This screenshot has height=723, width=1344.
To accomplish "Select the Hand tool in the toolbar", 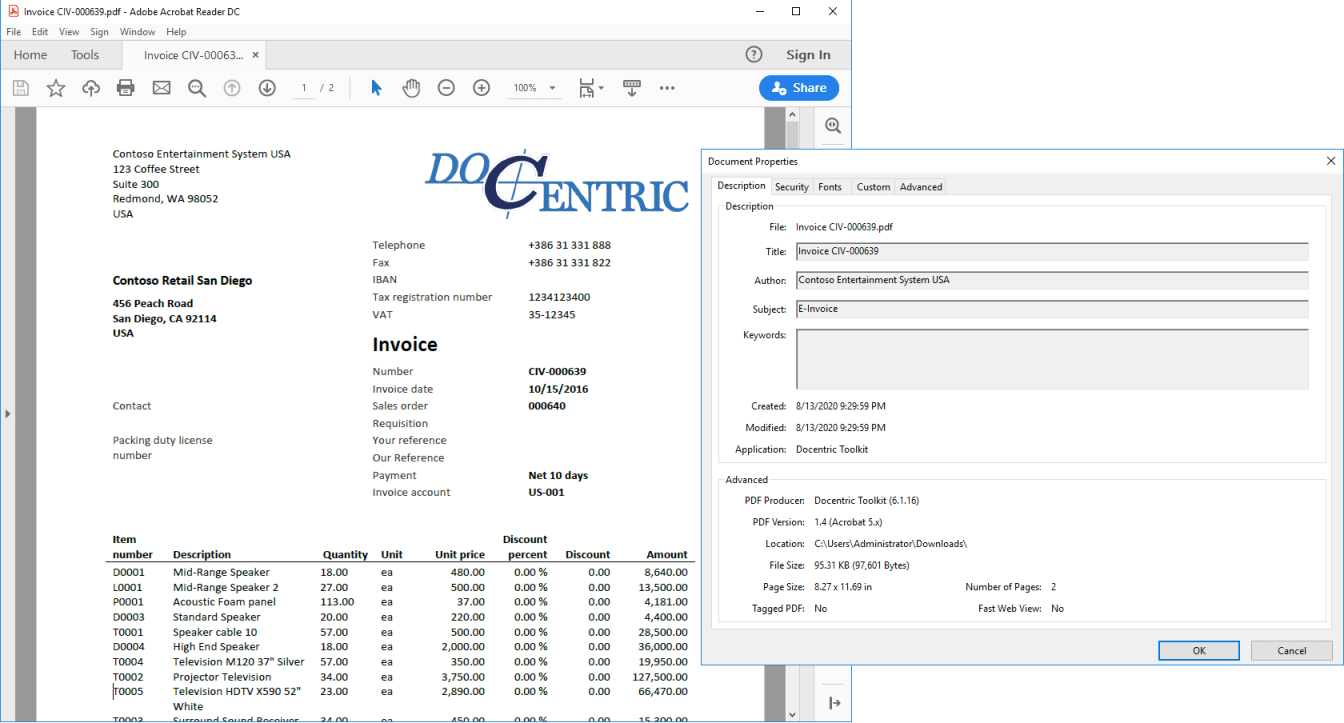I will click(x=411, y=88).
